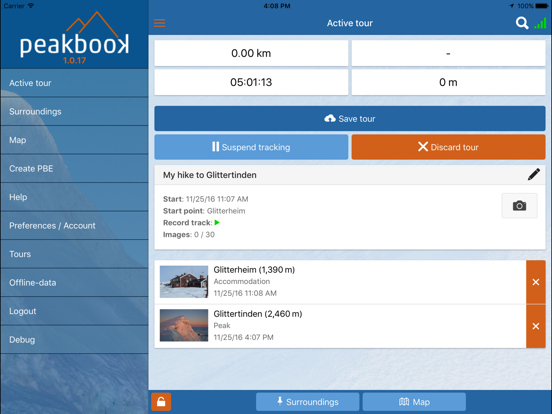The width and height of the screenshot is (552, 414).
Task: Tap the orange hamburger menu icon
Action: click(159, 23)
